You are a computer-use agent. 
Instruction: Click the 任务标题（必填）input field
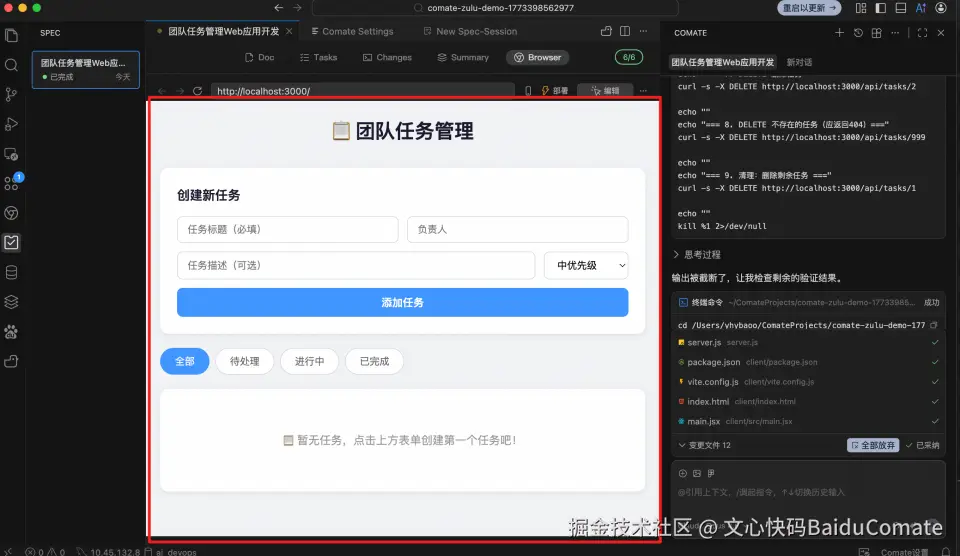(x=287, y=230)
